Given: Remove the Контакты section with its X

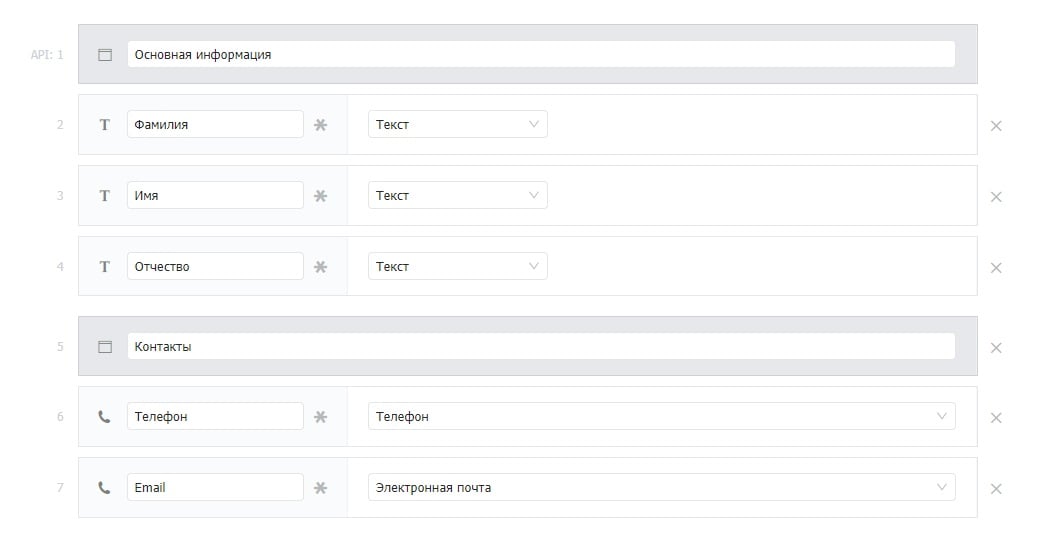Looking at the screenshot, I should click(995, 348).
